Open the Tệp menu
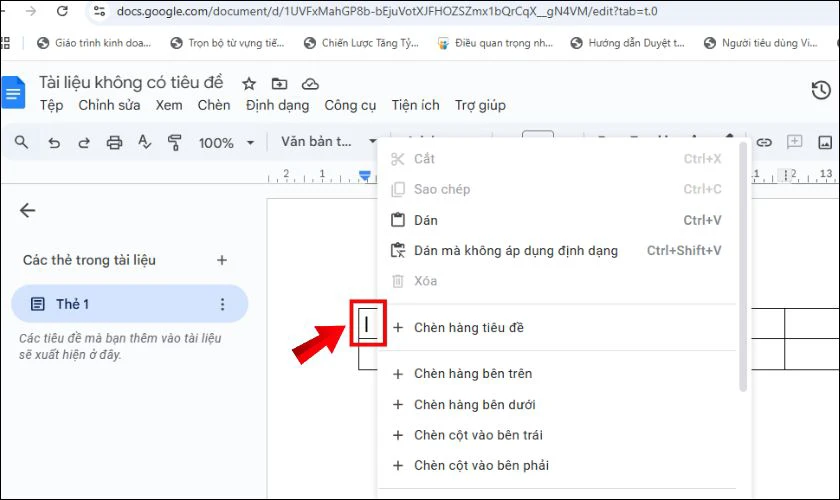Screen dimensions: 840x500 (x=51, y=105)
